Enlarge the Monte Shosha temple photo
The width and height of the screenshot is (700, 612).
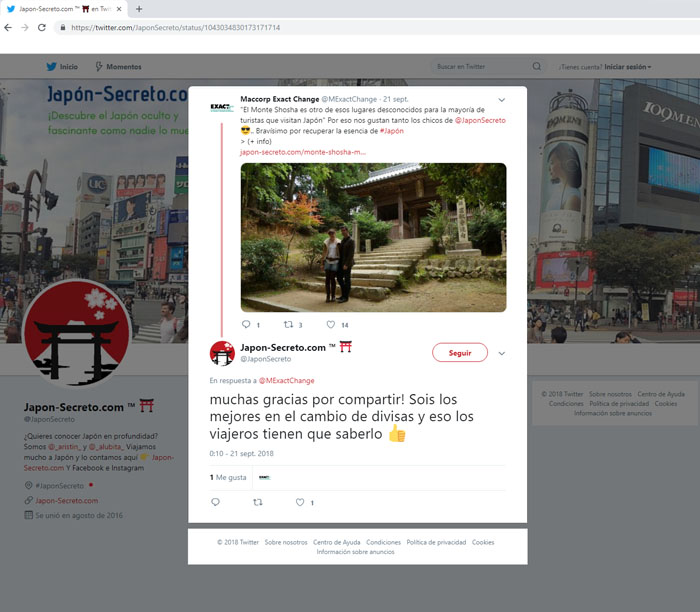373,237
